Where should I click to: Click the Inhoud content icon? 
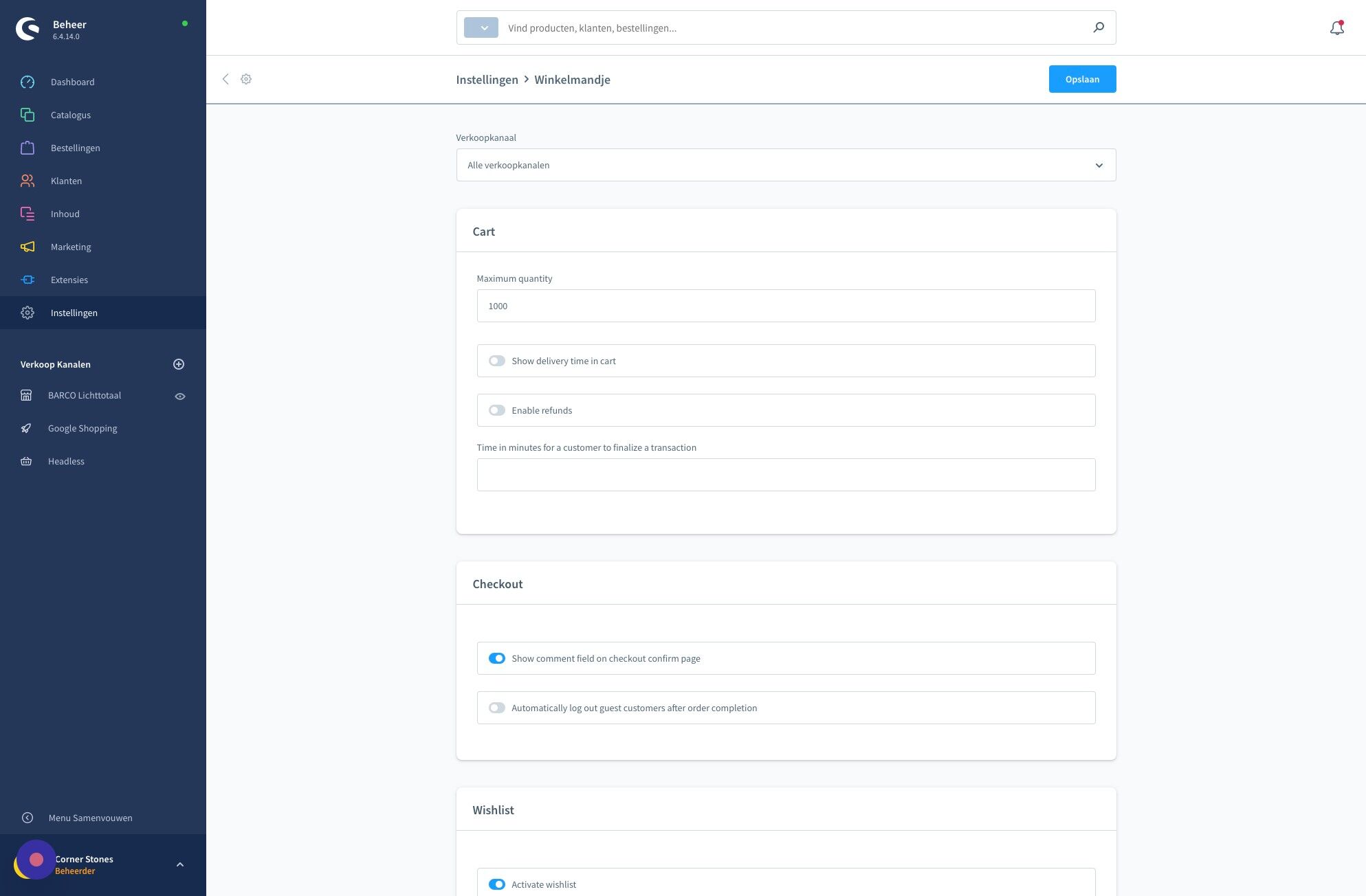tap(27, 214)
